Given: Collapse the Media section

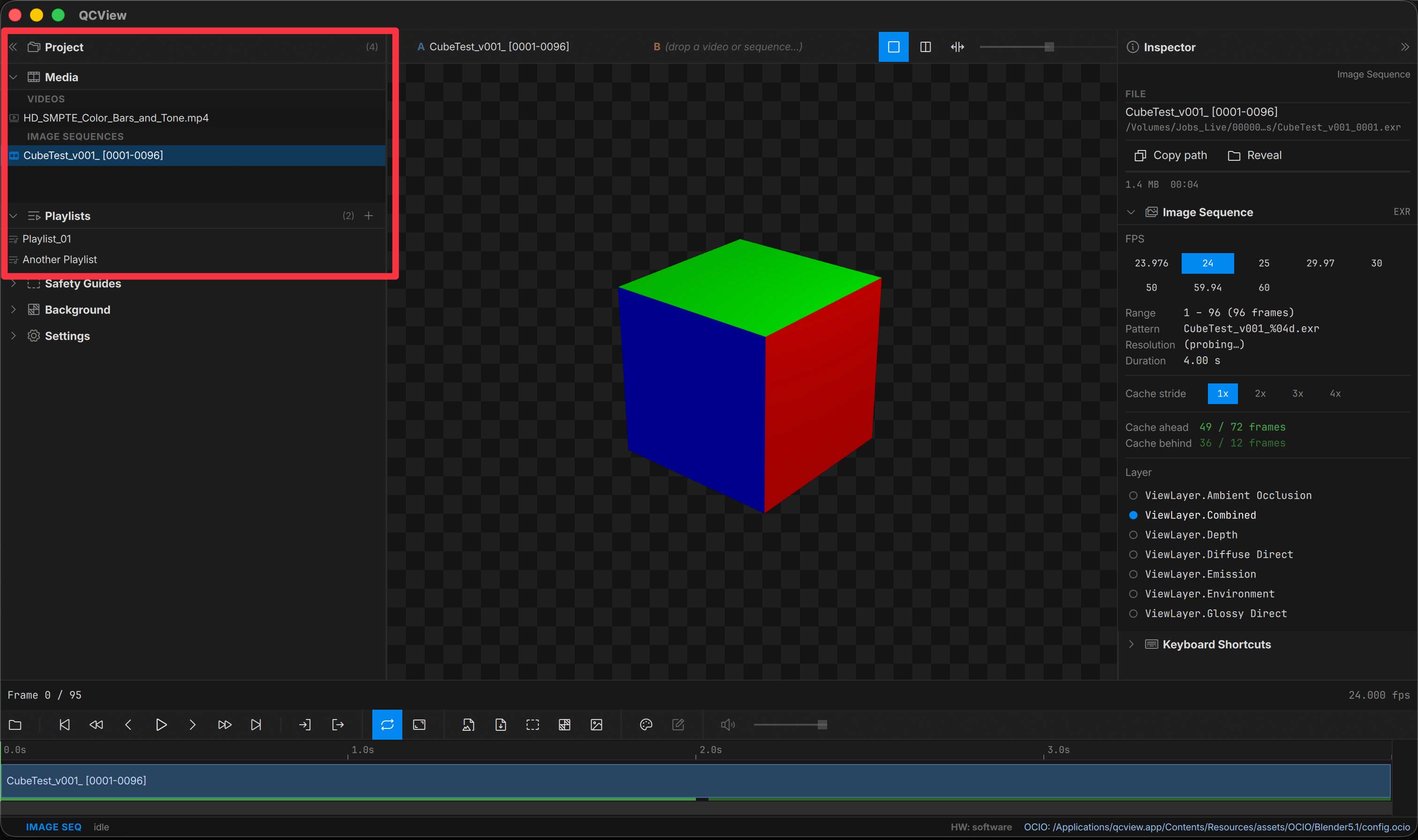Looking at the screenshot, I should (x=14, y=77).
